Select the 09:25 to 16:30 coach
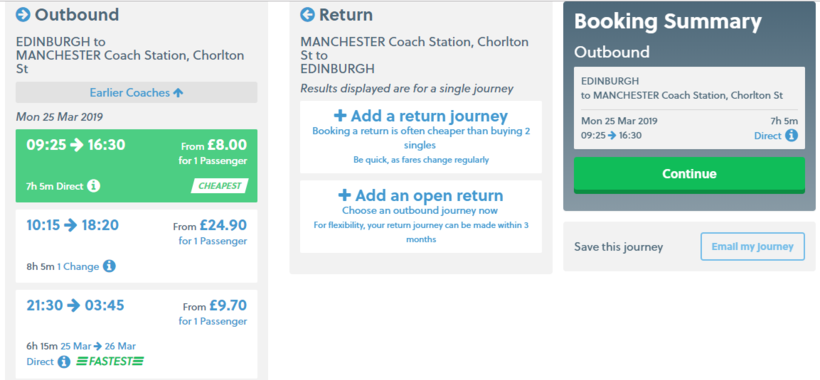Screen dimensions: 820x380 pos(136,166)
